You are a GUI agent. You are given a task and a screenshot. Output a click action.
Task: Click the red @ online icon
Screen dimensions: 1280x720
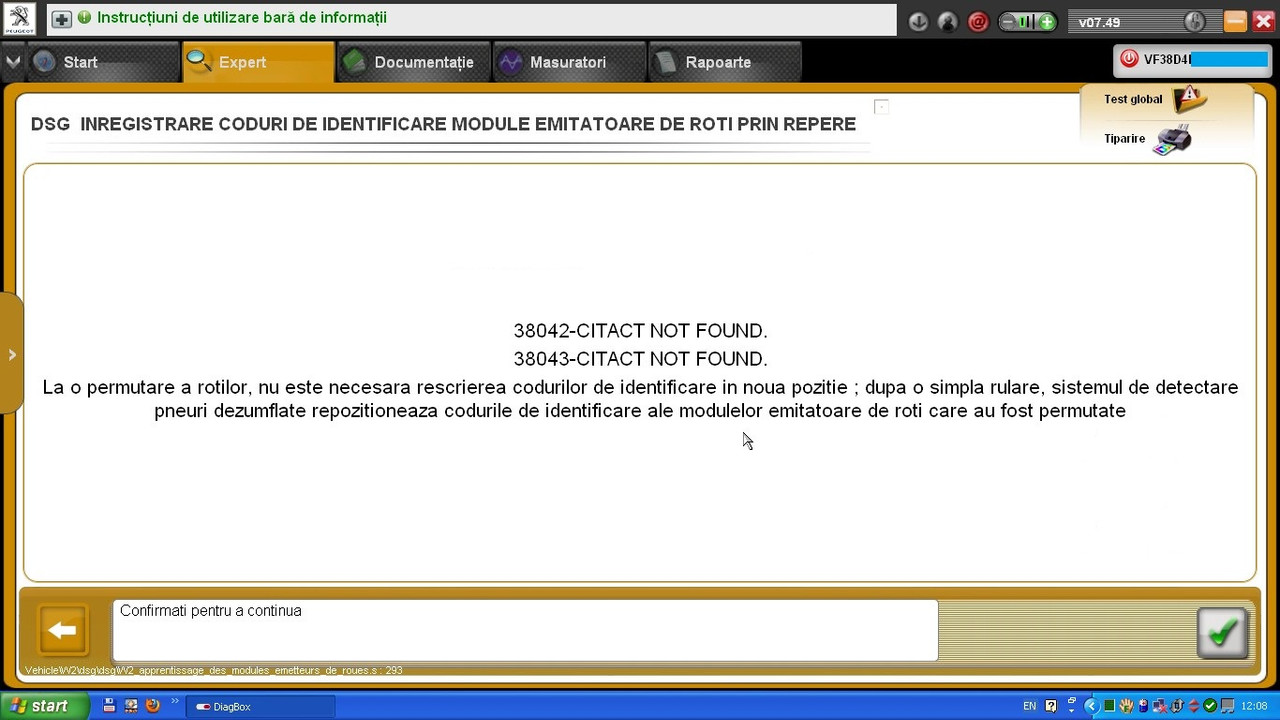[978, 22]
